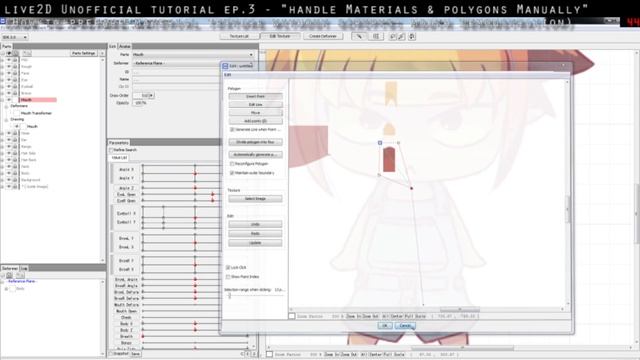Click the Parts Settings button

83,53
